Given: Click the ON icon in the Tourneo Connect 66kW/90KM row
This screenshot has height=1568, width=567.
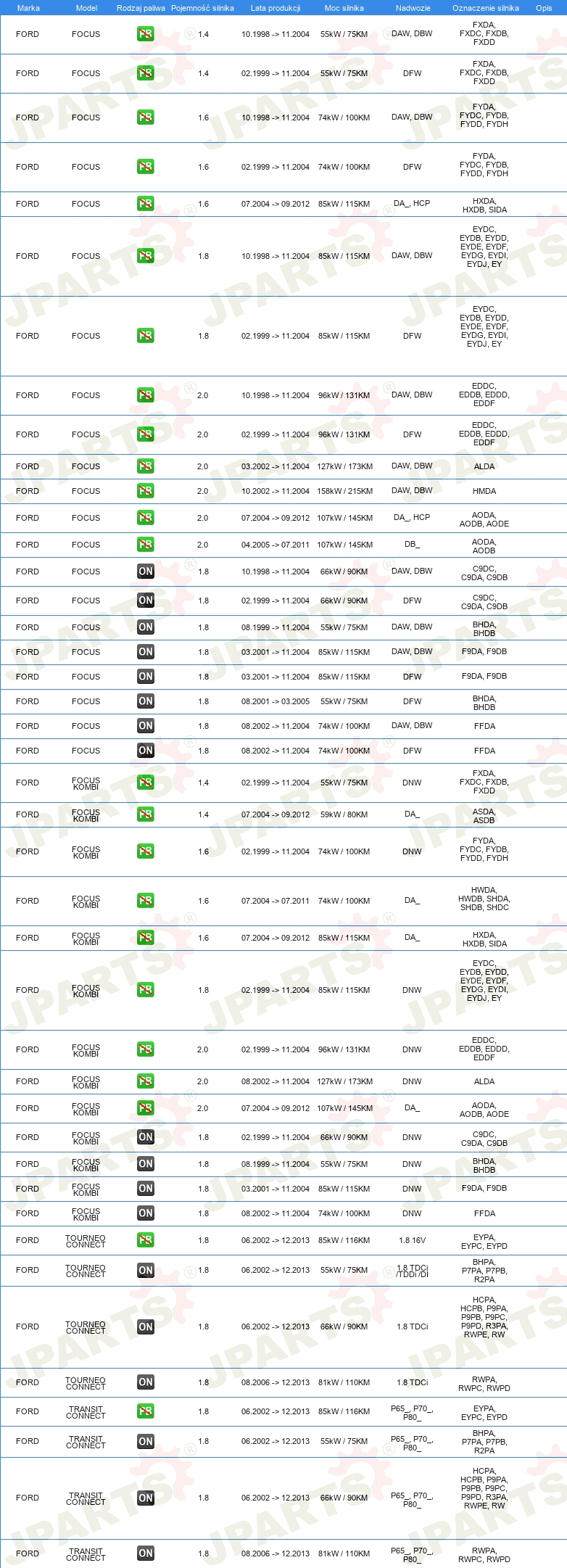Looking at the screenshot, I should (x=146, y=1326).
